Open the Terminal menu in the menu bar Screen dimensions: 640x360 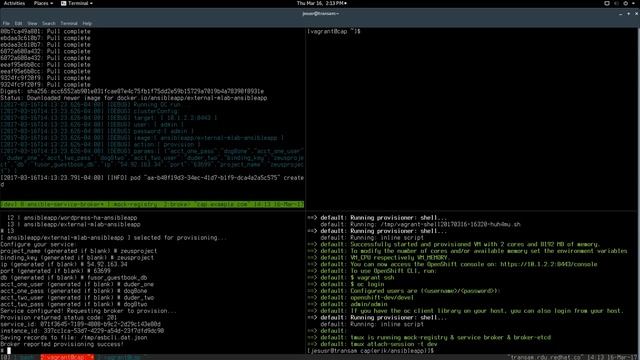[x=69, y=24]
